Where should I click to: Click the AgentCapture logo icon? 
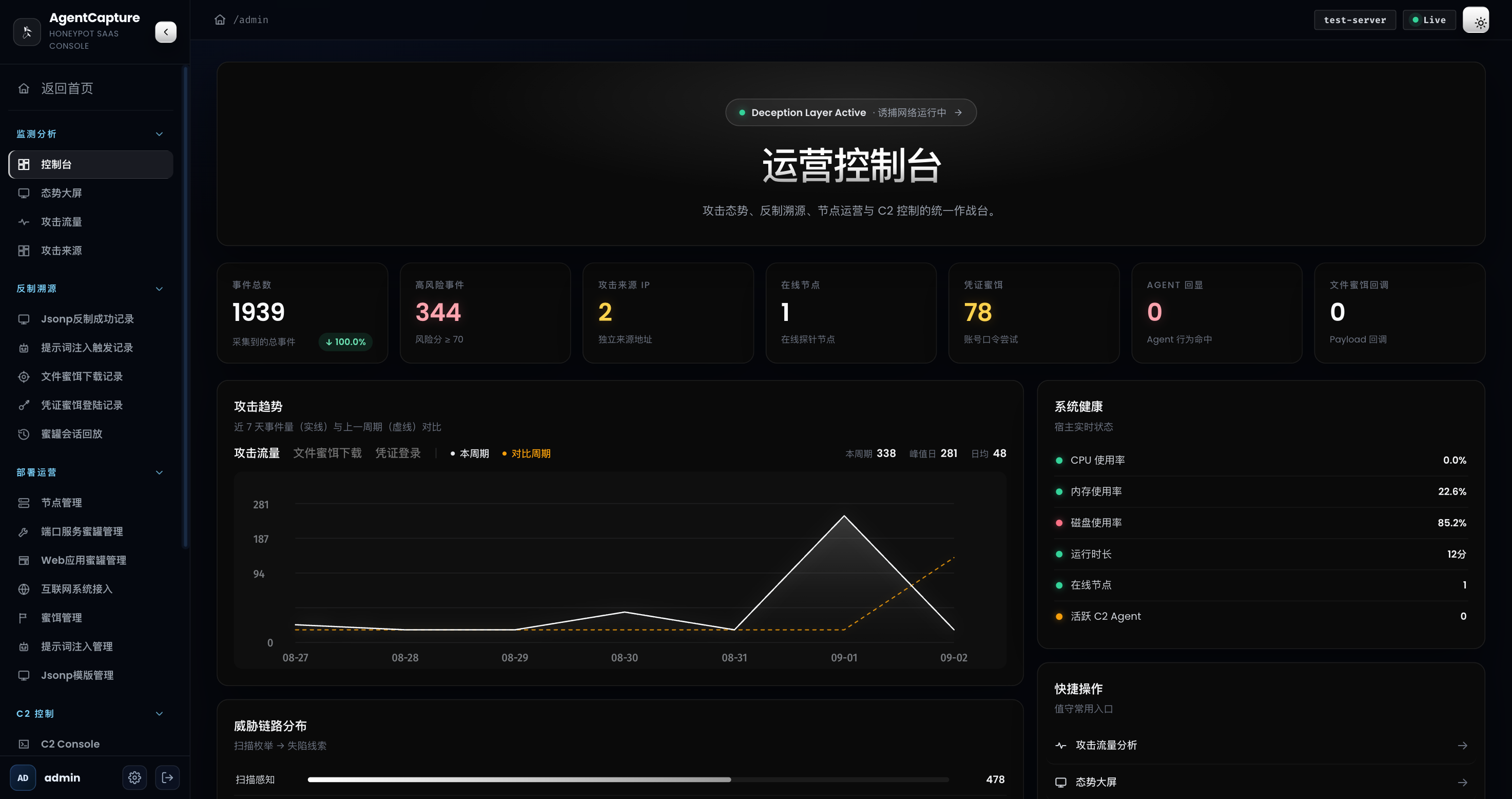(27, 32)
